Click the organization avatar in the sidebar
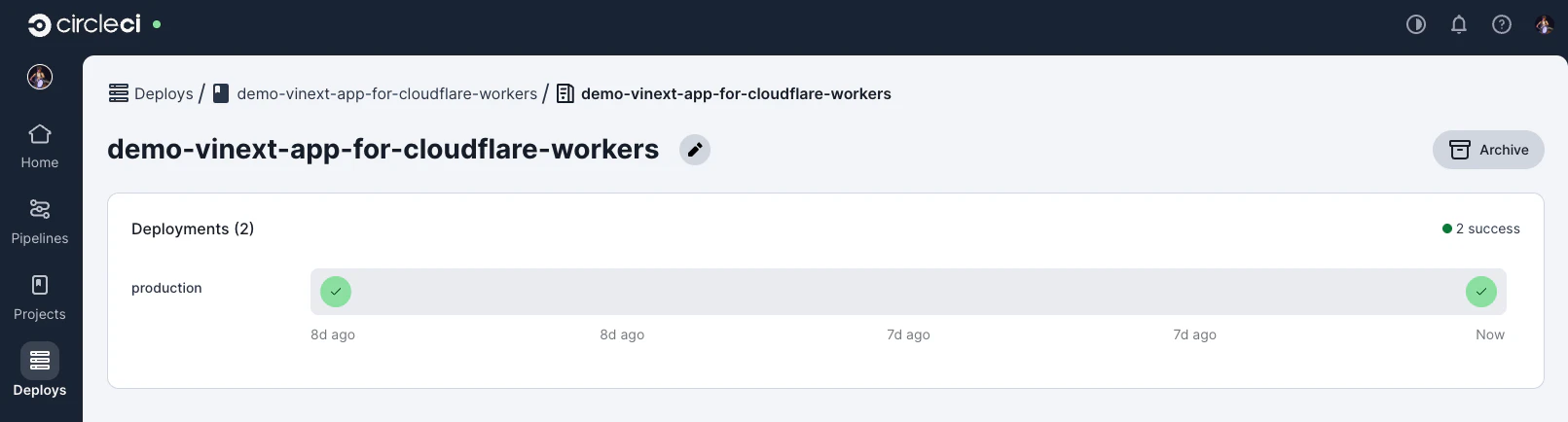 (x=40, y=77)
